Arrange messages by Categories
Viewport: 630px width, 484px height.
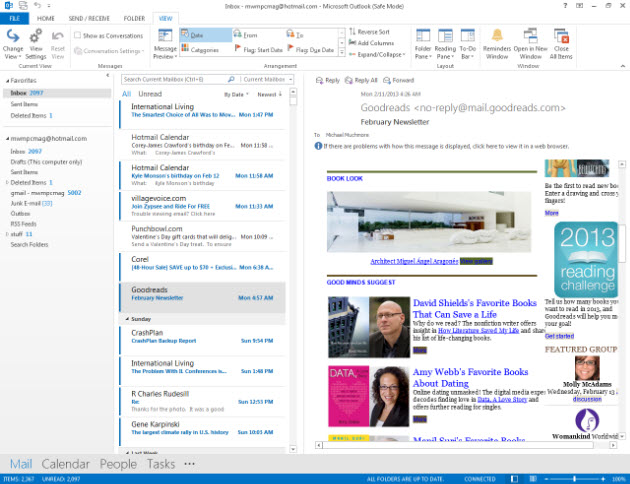coord(200,49)
